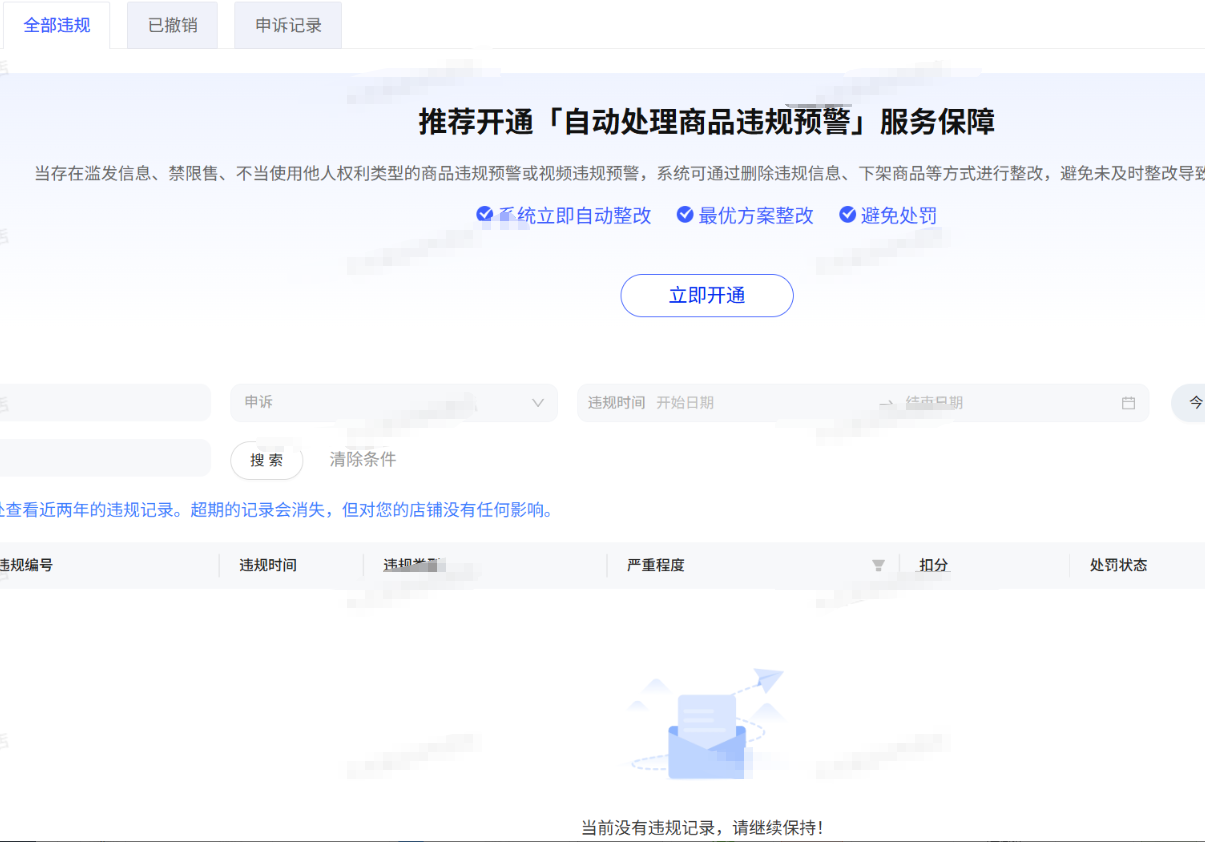
Task: Click the checkmark icon beside 系统立即自动整改
Action: click(484, 215)
